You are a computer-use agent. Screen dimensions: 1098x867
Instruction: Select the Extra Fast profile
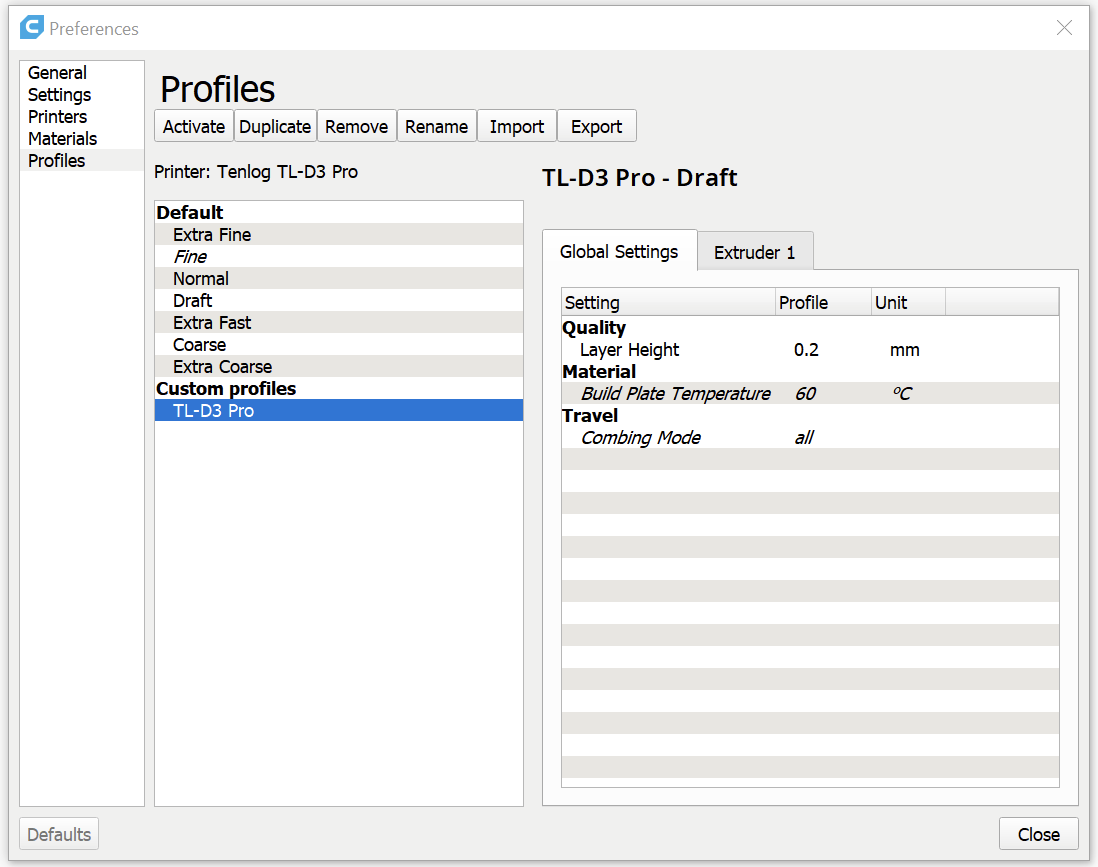click(x=339, y=323)
